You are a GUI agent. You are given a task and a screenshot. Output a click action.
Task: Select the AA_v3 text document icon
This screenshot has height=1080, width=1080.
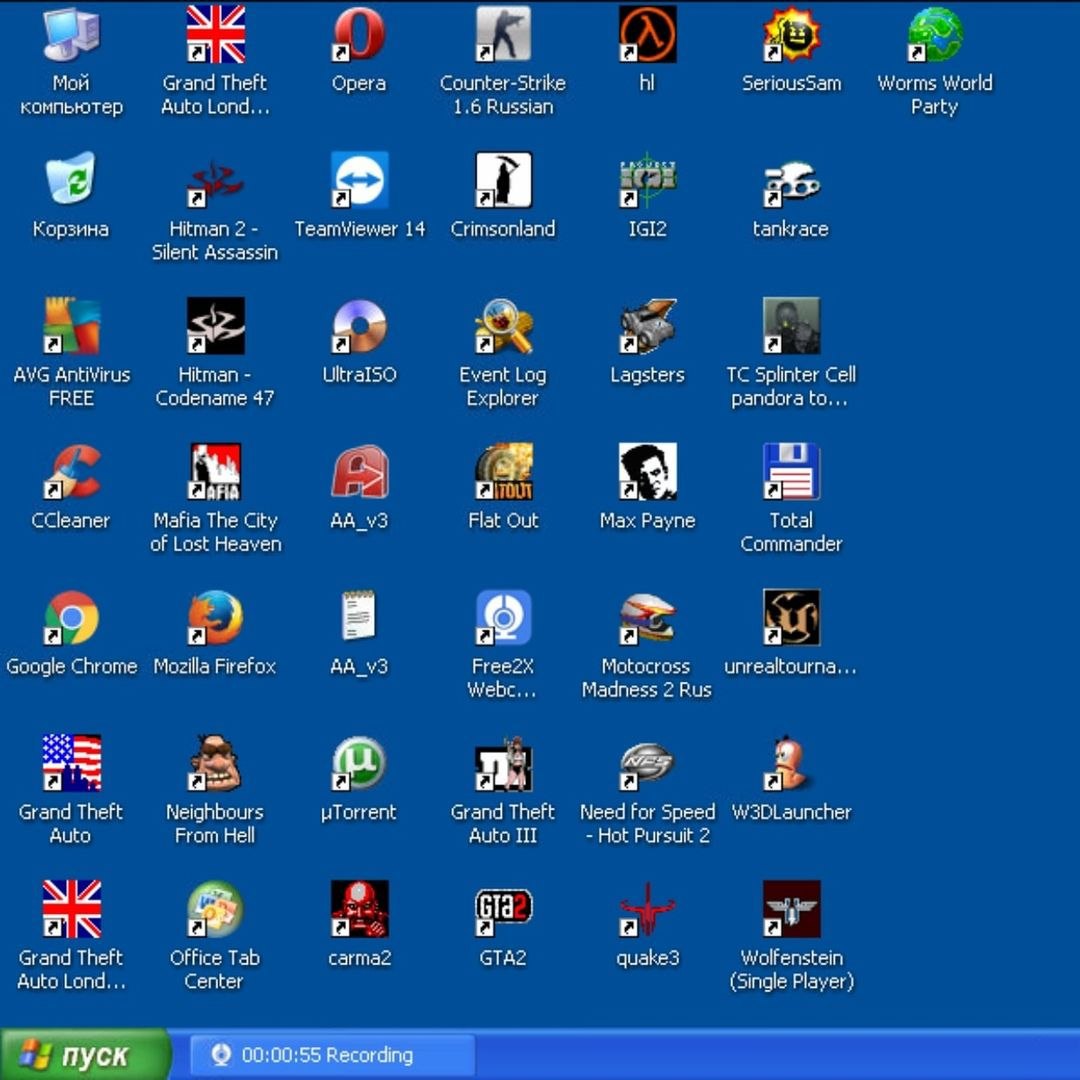pos(359,615)
